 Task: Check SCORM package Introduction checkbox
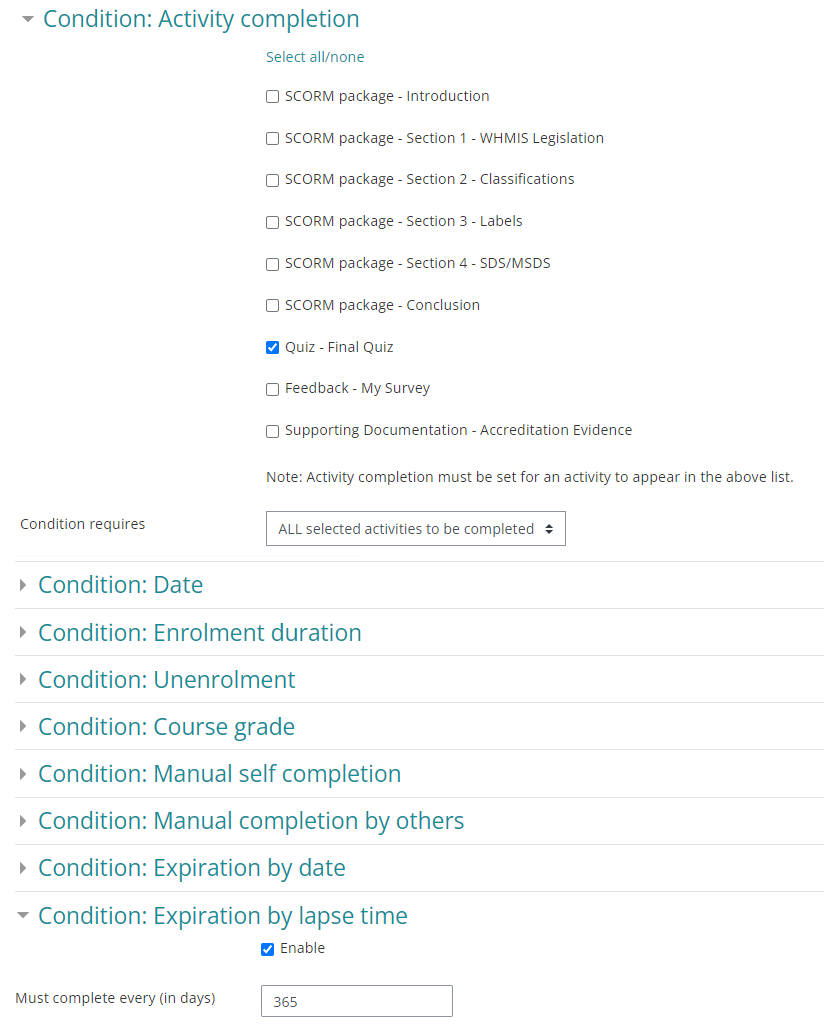coord(272,97)
